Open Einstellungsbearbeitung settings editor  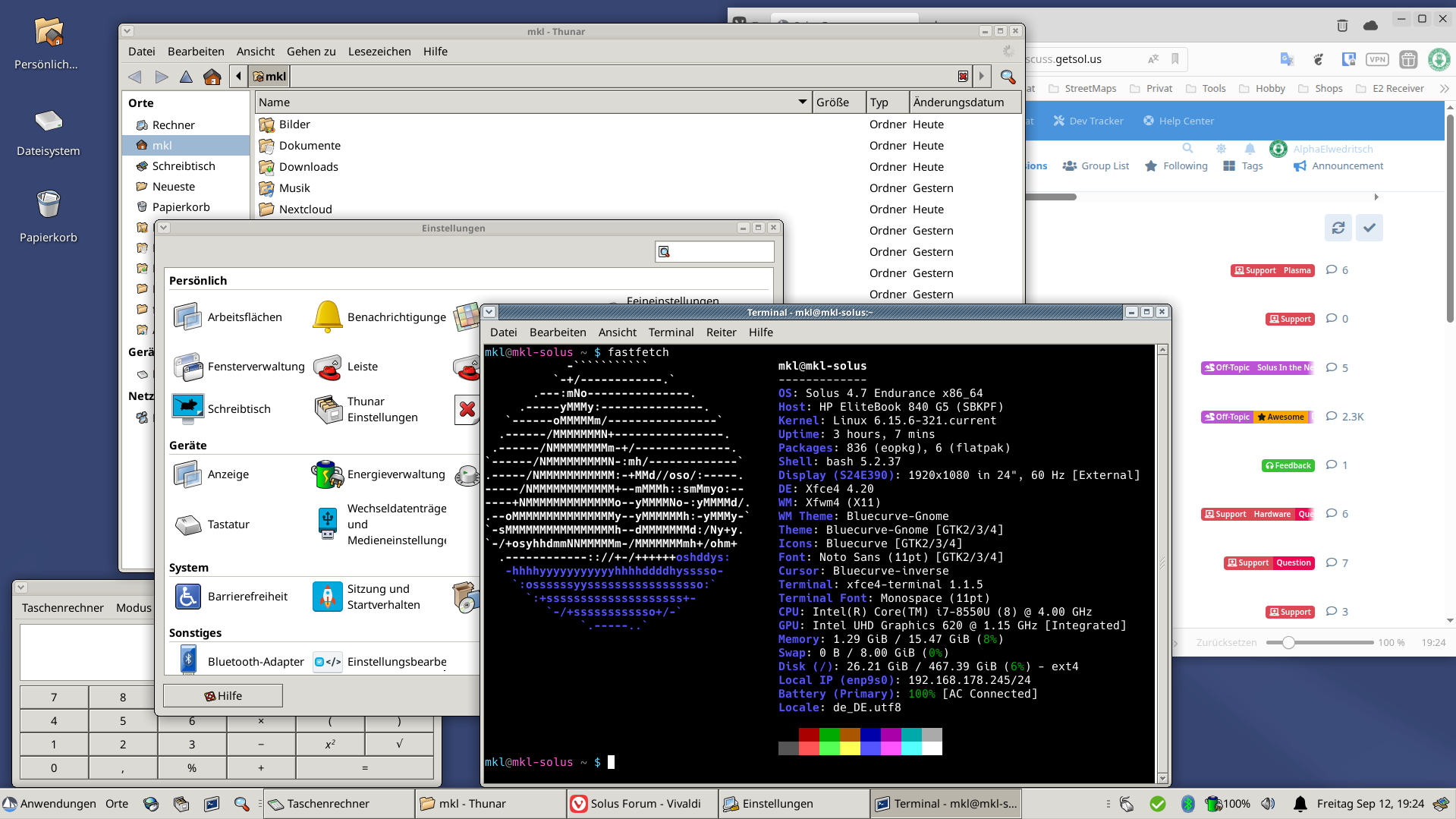379,662
